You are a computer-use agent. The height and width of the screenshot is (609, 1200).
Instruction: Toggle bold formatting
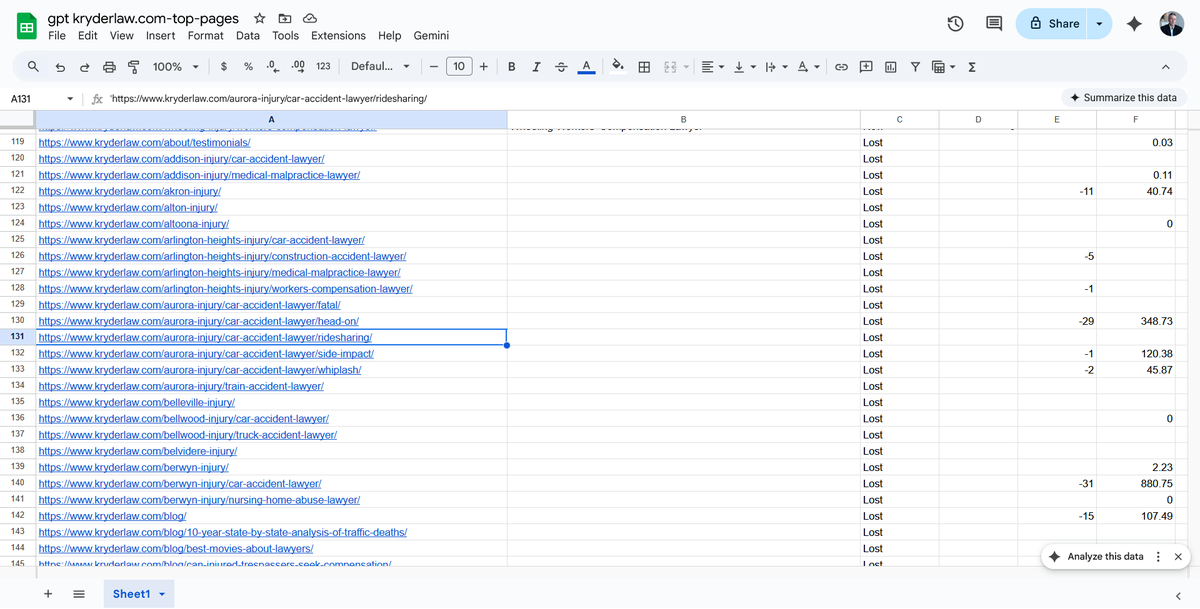[x=512, y=67]
